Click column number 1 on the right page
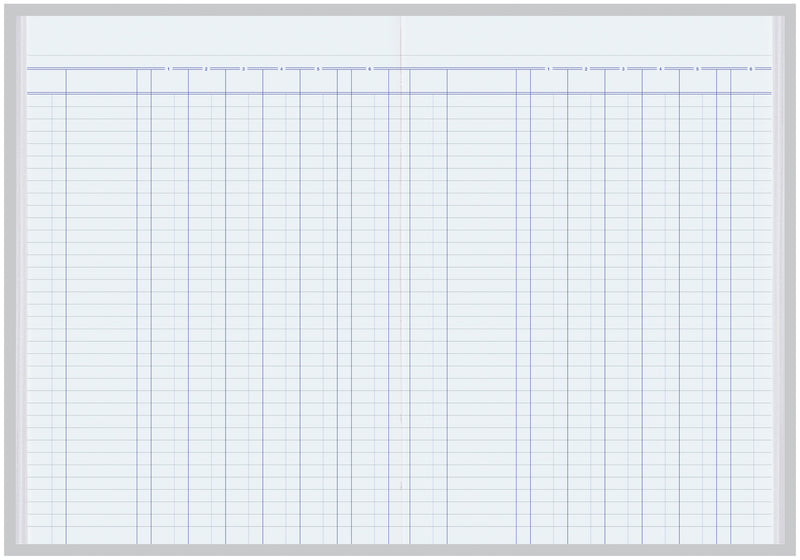The image size is (800, 560). pos(548,69)
